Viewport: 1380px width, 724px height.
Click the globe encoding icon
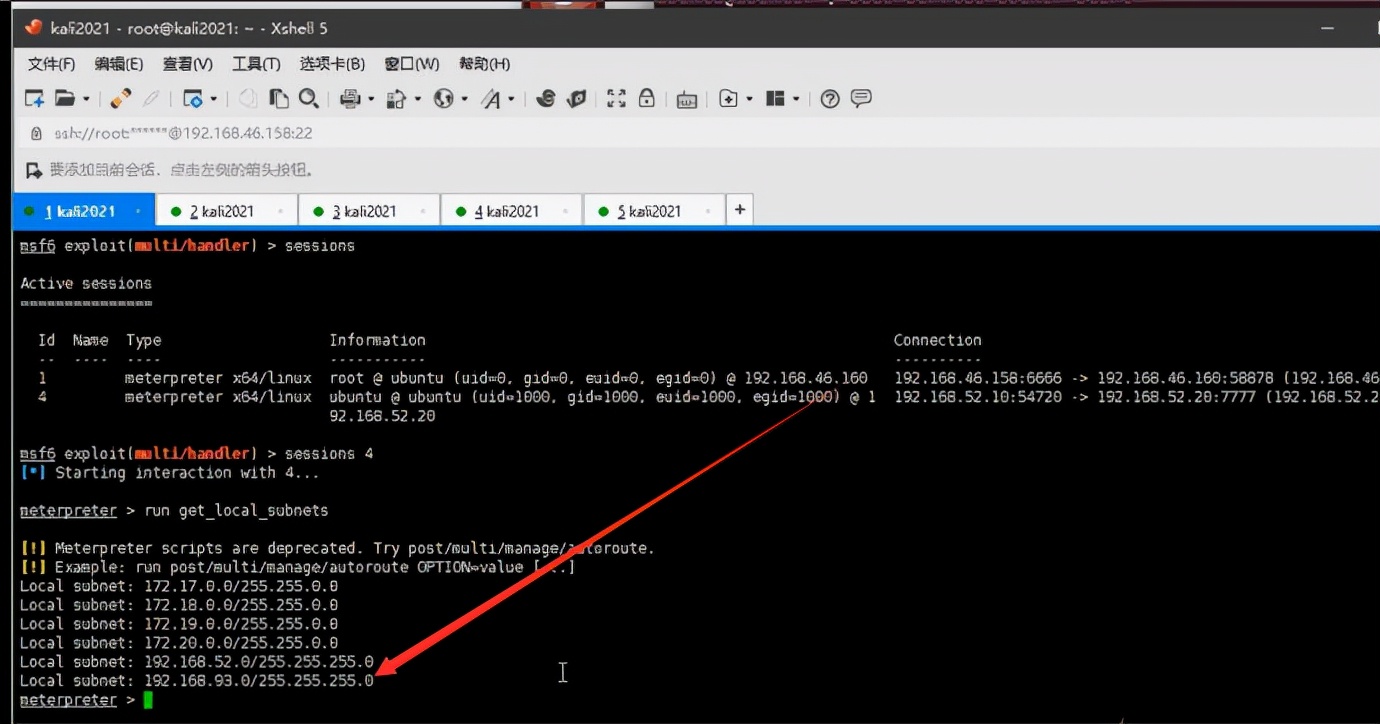(443, 98)
